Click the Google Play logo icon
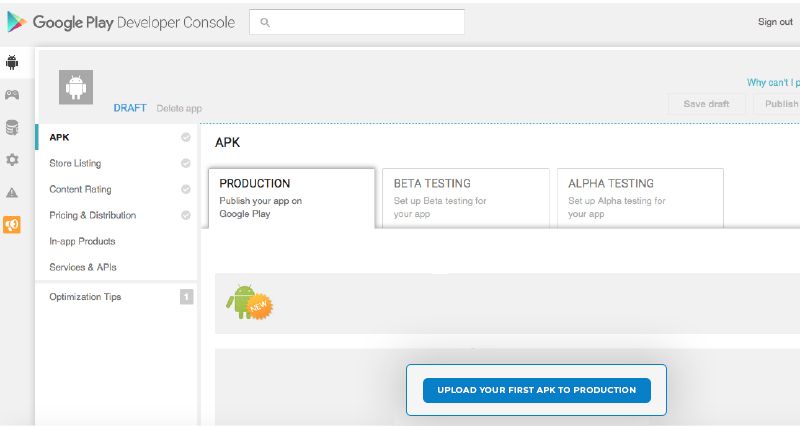The height and width of the screenshot is (426, 800). click(16, 22)
